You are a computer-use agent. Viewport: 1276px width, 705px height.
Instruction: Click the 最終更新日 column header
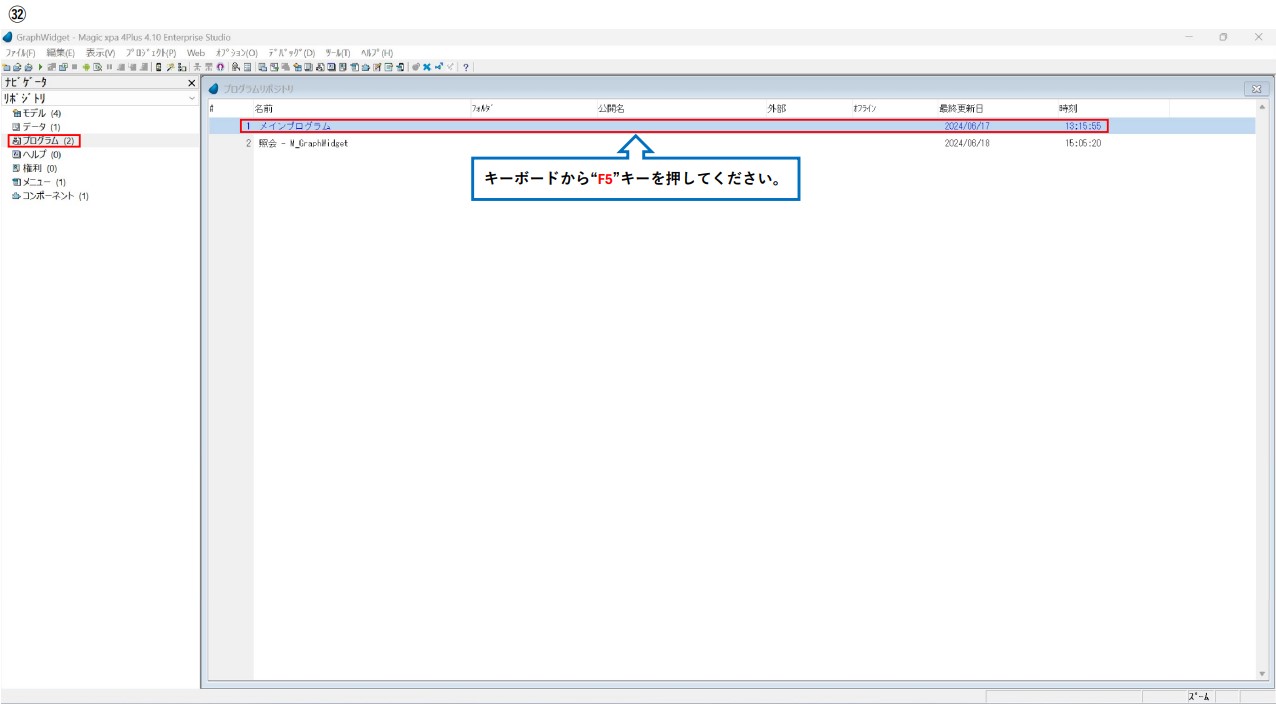tap(961, 108)
